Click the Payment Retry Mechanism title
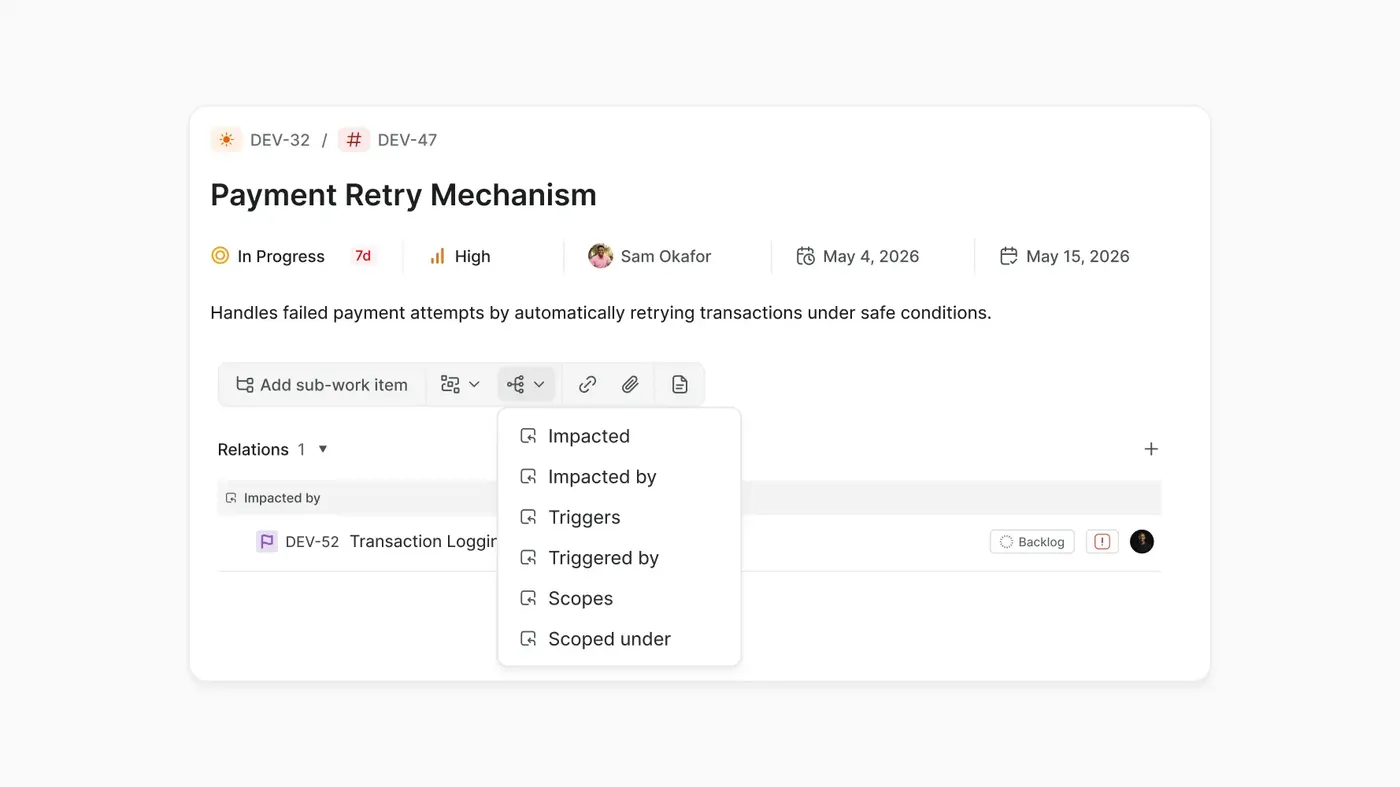The width and height of the screenshot is (1400, 787). click(x=403, y=195)
